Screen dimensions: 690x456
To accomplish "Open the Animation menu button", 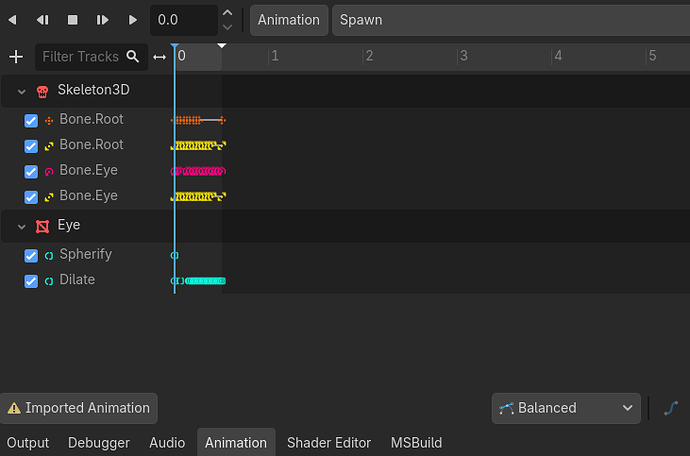I will (289, 20).
